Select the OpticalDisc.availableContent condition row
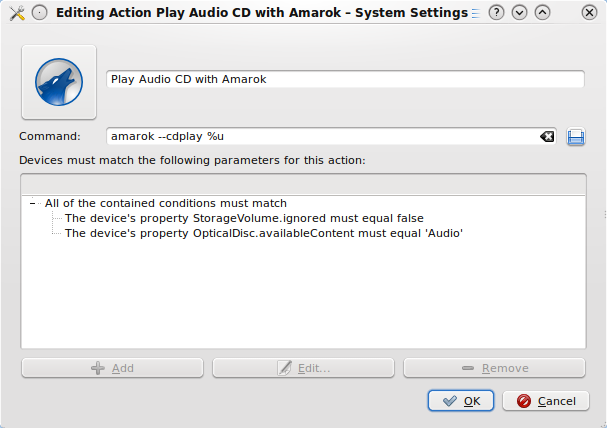Screen dimensions: 607x428 click(x=264, y=233)
